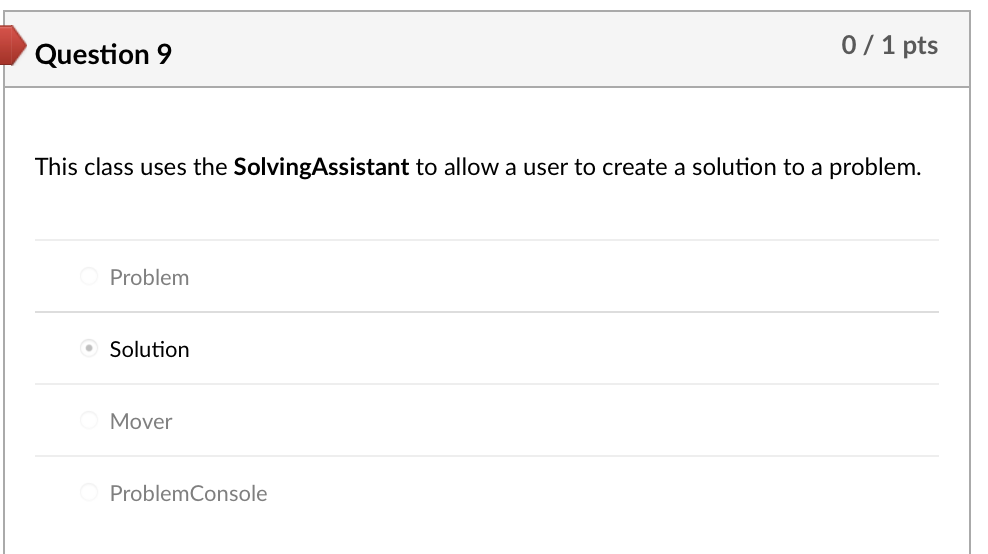Click the 0 / 1 pts score
The image size is (988, 554).
890,45
